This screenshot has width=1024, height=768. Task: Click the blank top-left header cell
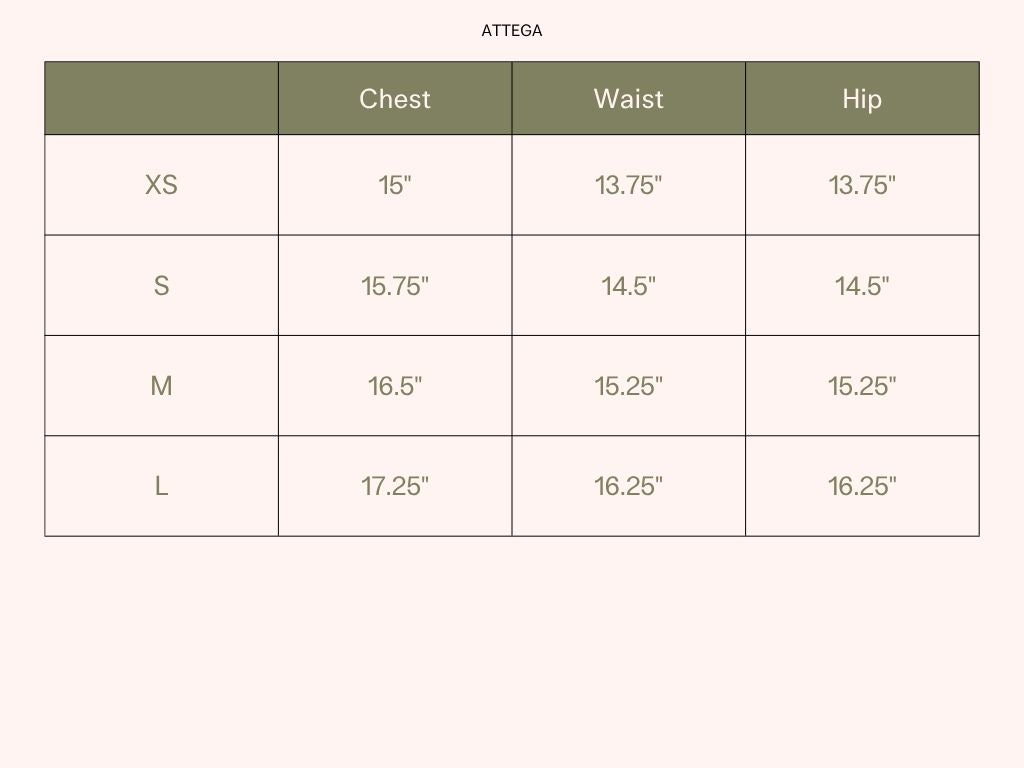coord(161,99)
